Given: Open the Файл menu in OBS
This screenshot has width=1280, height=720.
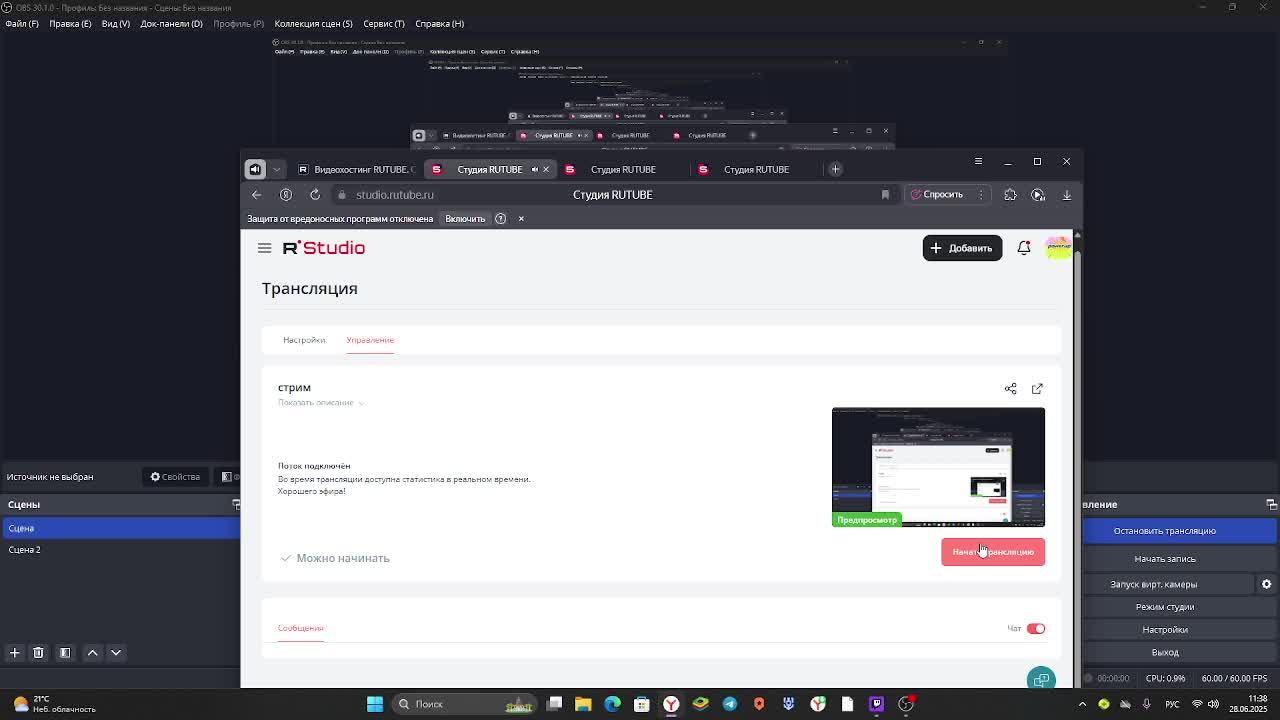Looking at the screenshot, I should (22, 24).
